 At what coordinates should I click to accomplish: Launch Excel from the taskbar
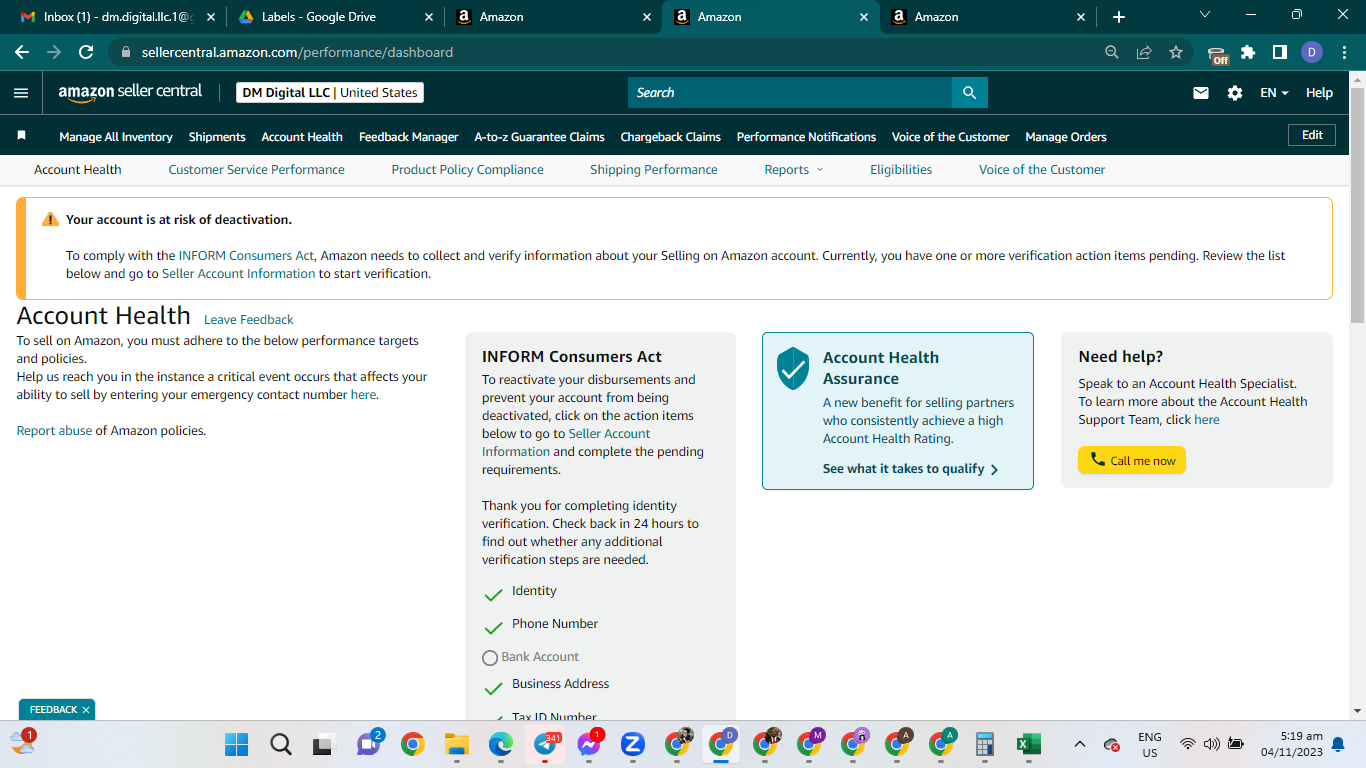coord(1028,744)
